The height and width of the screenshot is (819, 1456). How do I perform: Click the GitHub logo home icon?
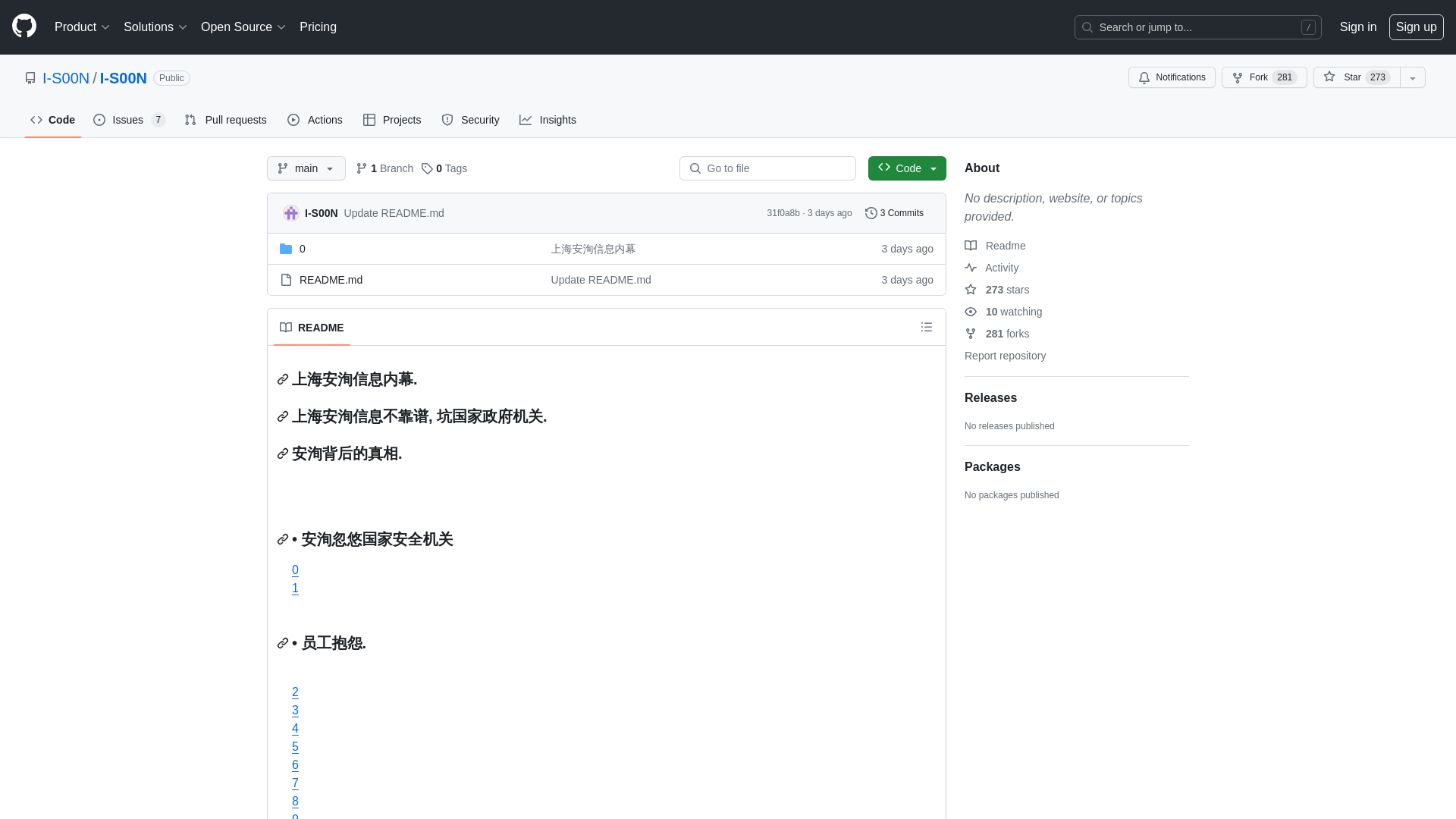24,27
